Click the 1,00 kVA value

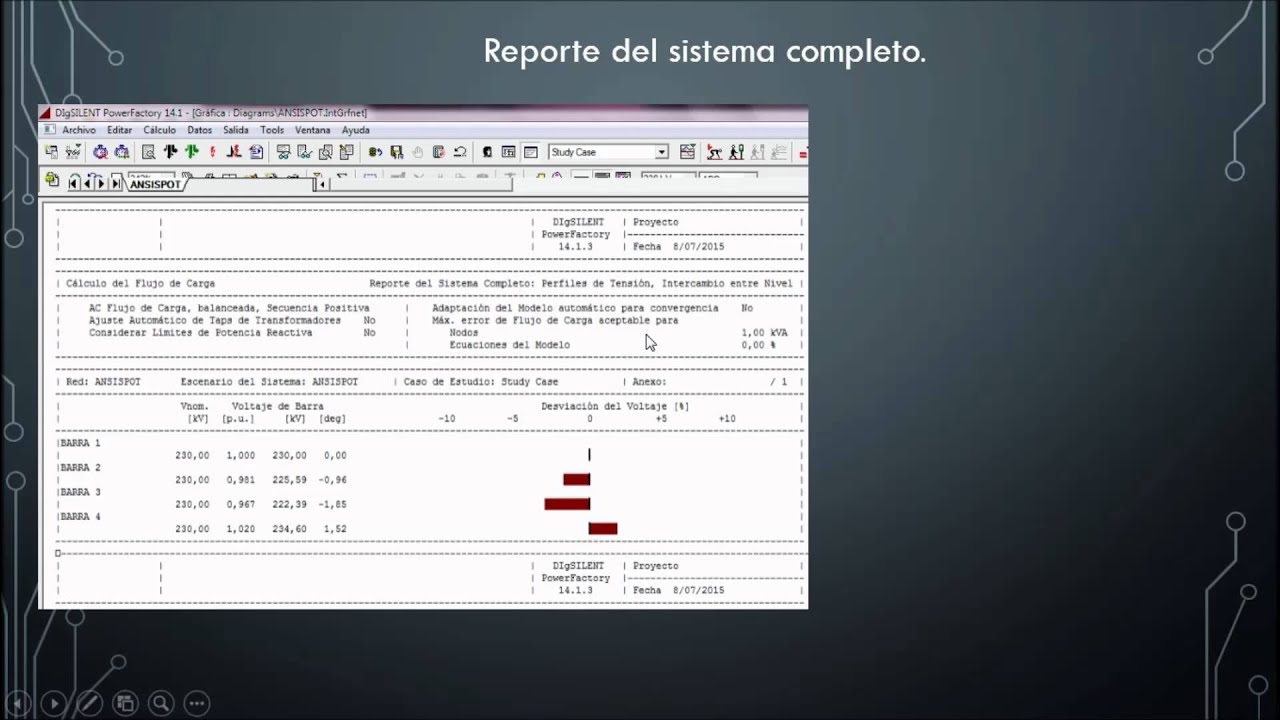765,333
